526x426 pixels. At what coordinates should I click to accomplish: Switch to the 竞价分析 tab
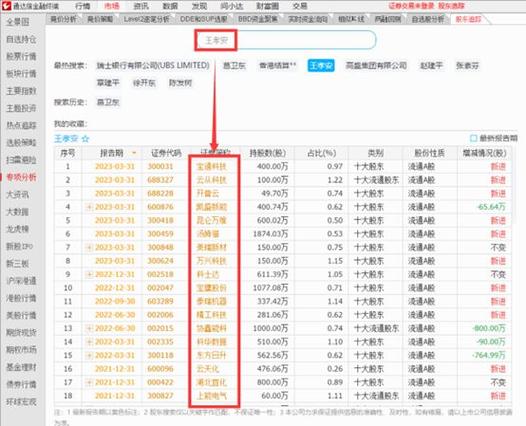(63, 19)
